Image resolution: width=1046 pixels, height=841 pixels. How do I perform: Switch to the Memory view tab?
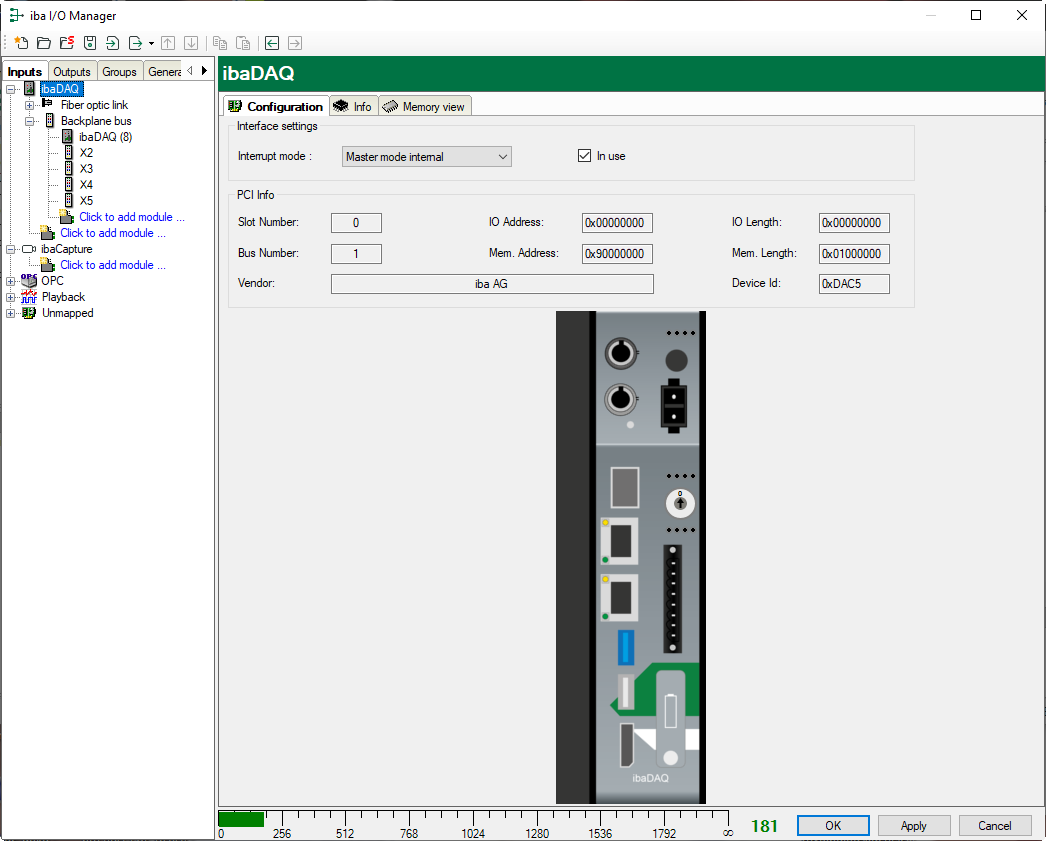point(424,107)
